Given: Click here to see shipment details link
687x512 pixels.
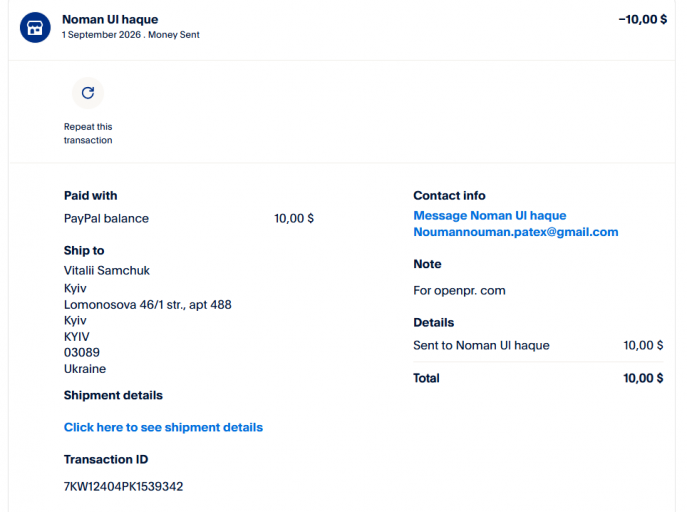Looking at the screenshot, I should pos(163,427).
